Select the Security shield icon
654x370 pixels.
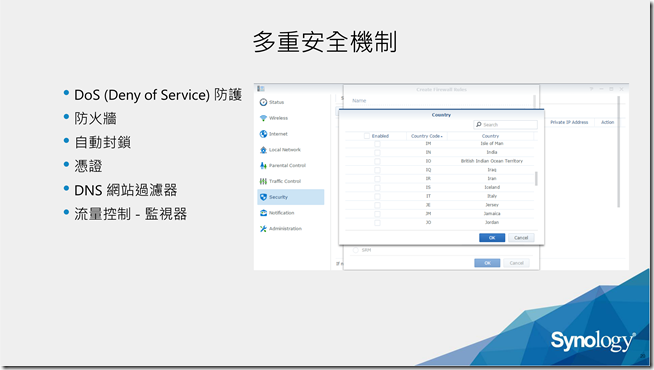(263, 197)
